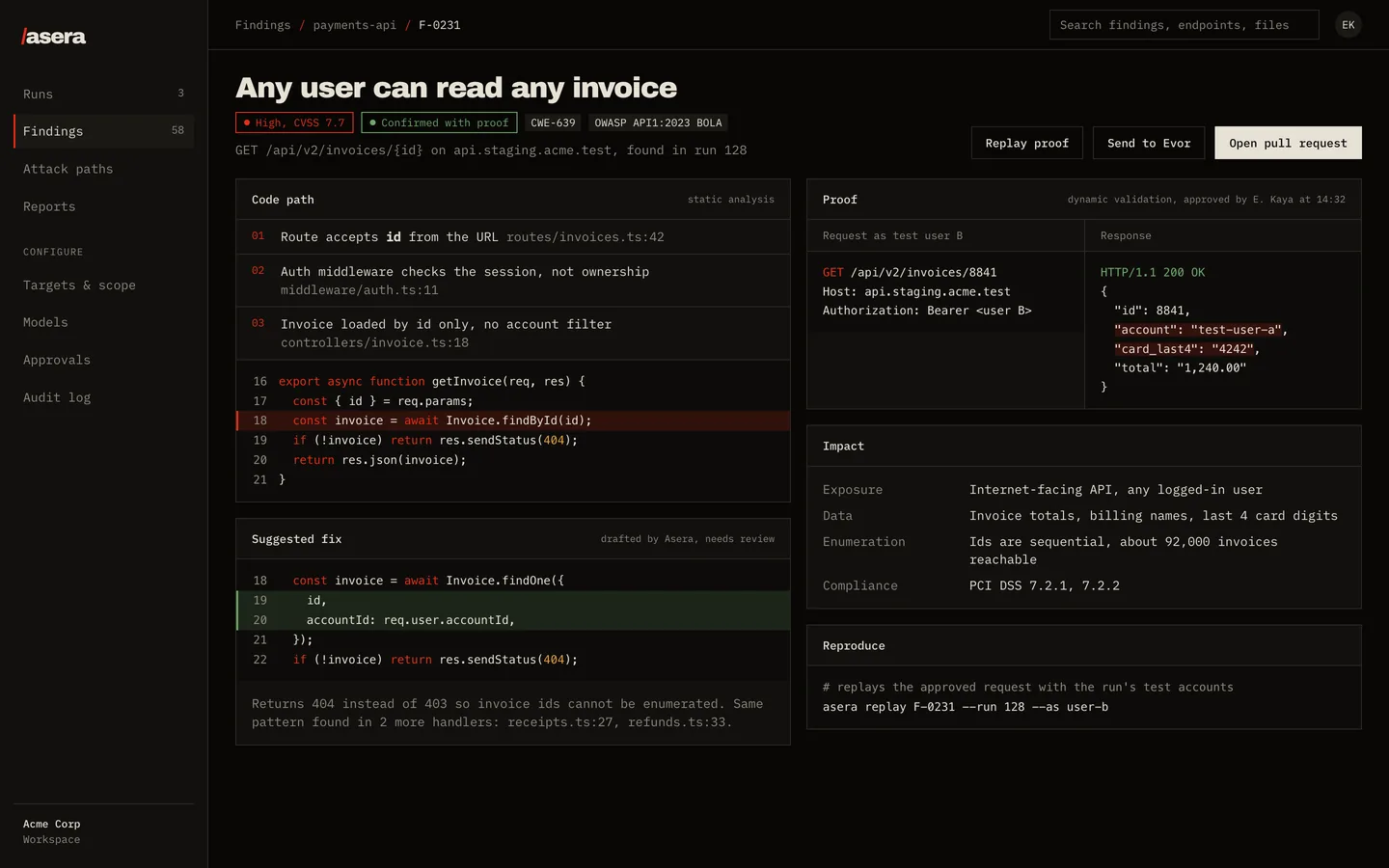The height and width of the screenshot is (868, 1389).
Task: Click the Runs count badge 3
Action: click(x=180, y=94)
